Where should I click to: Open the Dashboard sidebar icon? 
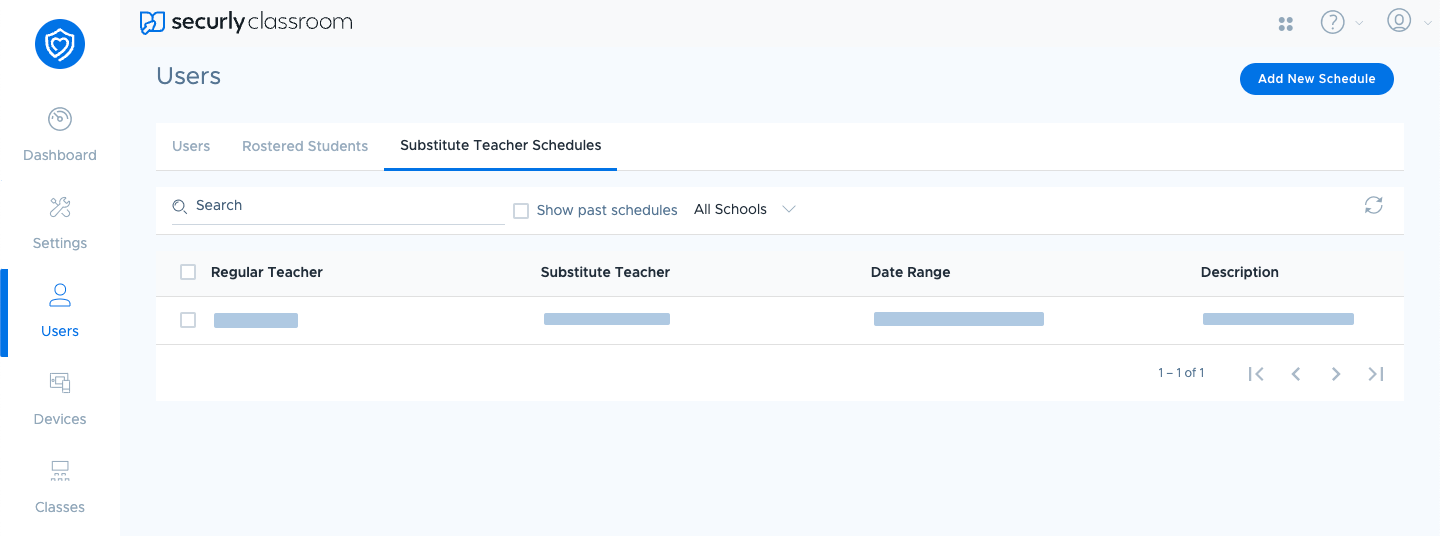60,120
